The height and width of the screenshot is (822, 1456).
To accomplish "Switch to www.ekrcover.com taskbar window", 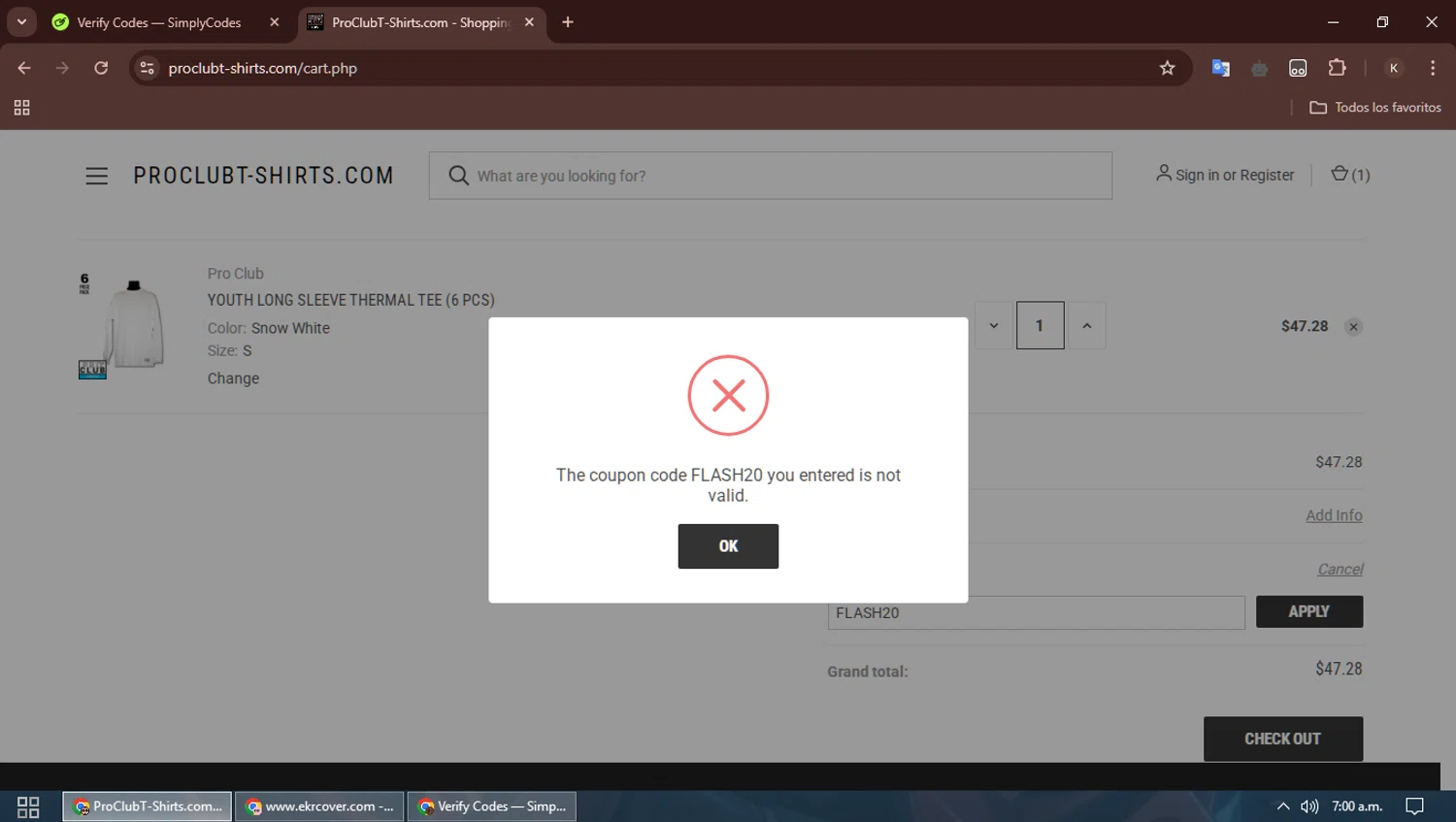I will click(319, 806).
